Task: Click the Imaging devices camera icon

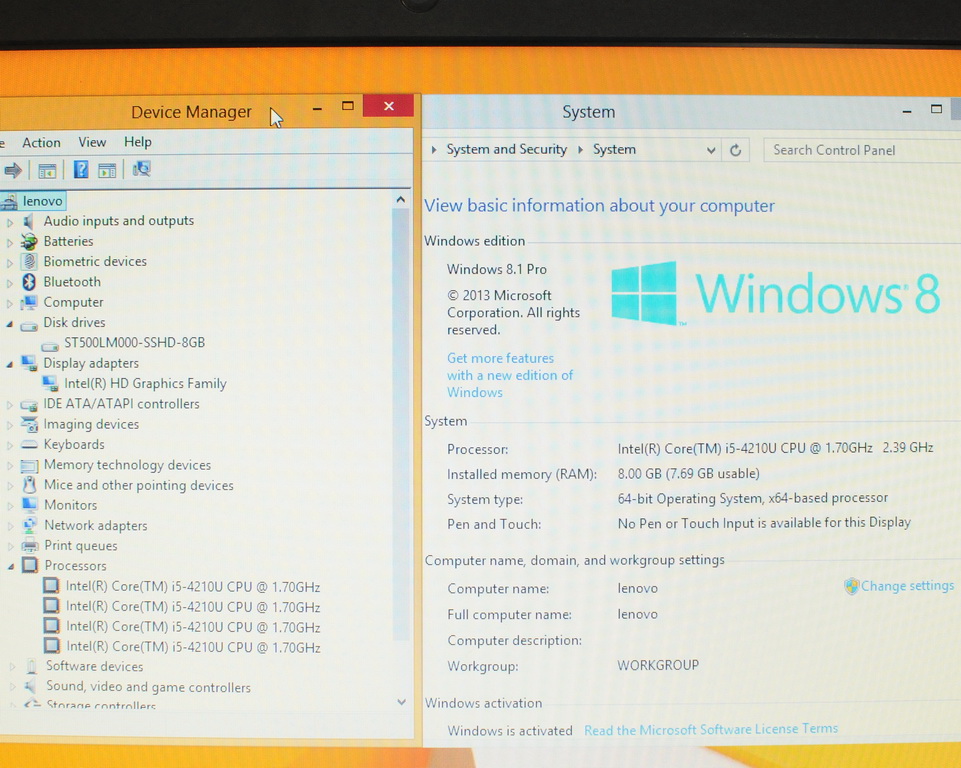Action: (x=29, y=424)
